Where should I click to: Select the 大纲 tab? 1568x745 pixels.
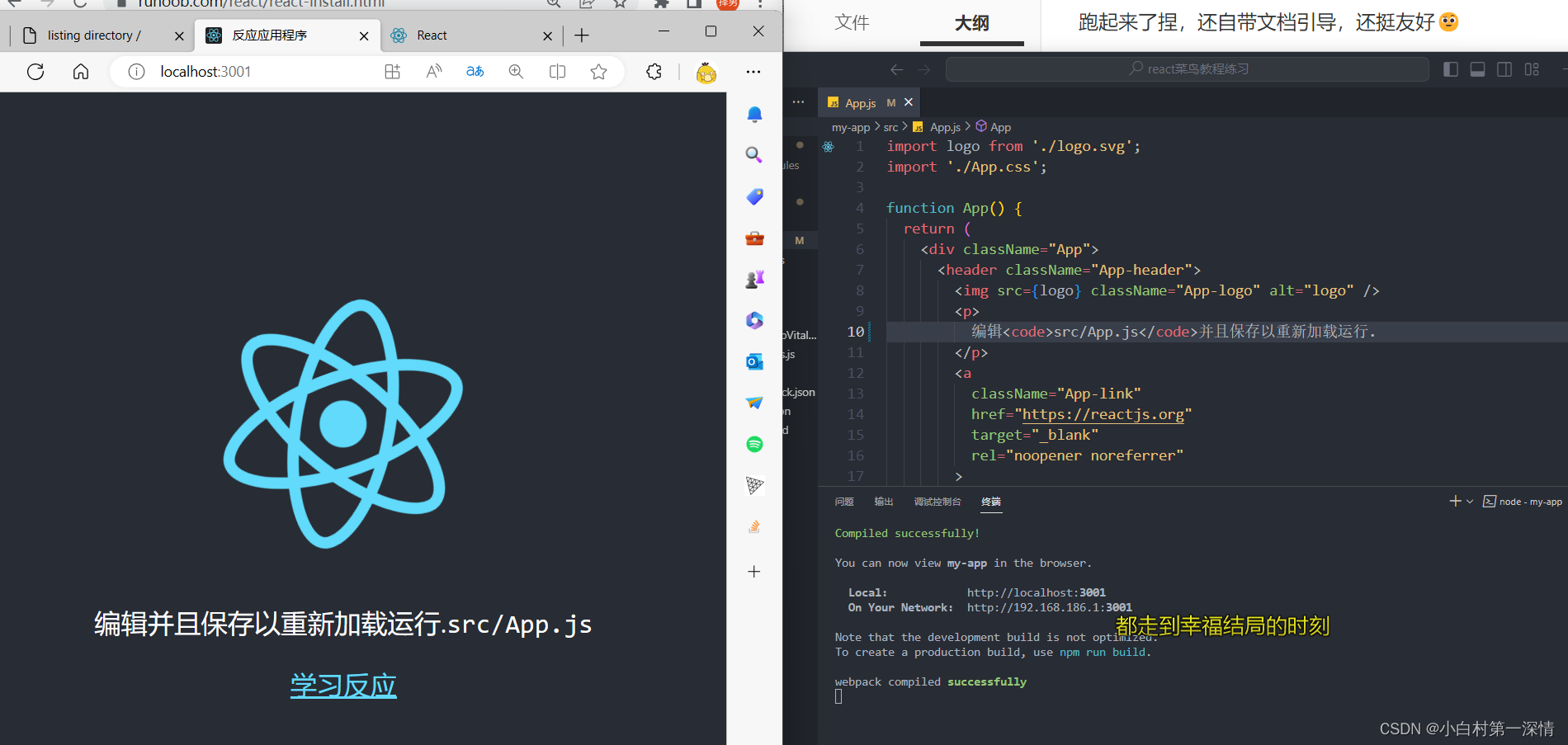click(972, 23)
